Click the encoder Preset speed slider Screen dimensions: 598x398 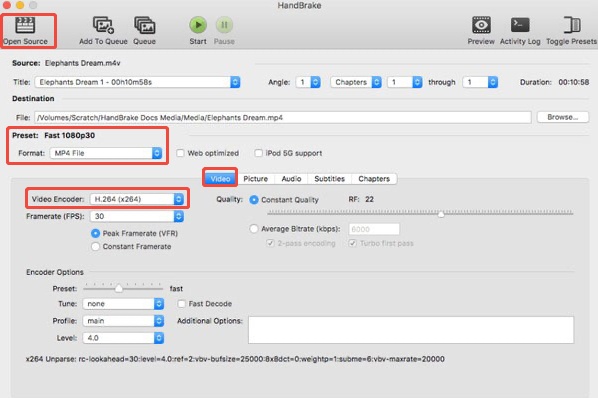(x=123, y=288)
